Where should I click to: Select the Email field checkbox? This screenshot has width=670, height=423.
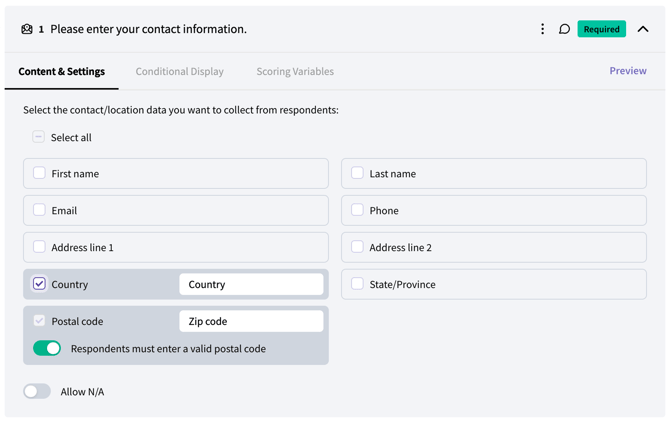click(x=39, y=210)
